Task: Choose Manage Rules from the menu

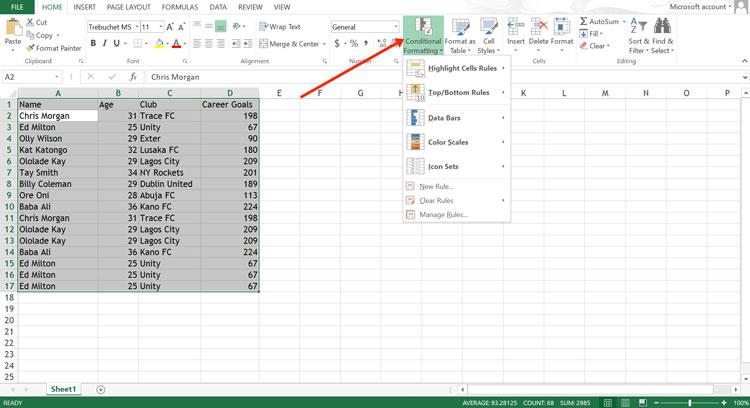Action: pos(456,215)
